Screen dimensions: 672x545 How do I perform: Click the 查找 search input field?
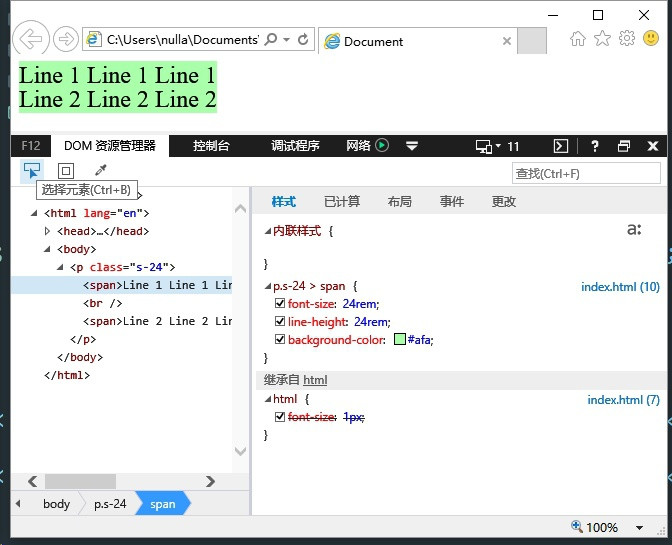586,173
